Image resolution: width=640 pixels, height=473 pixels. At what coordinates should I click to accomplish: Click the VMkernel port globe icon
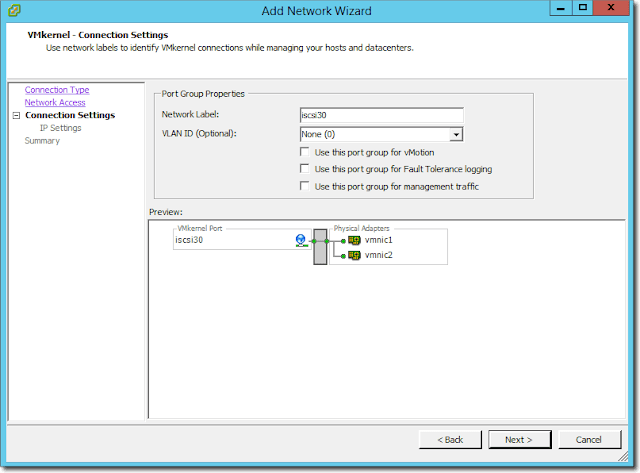point(300,240)
